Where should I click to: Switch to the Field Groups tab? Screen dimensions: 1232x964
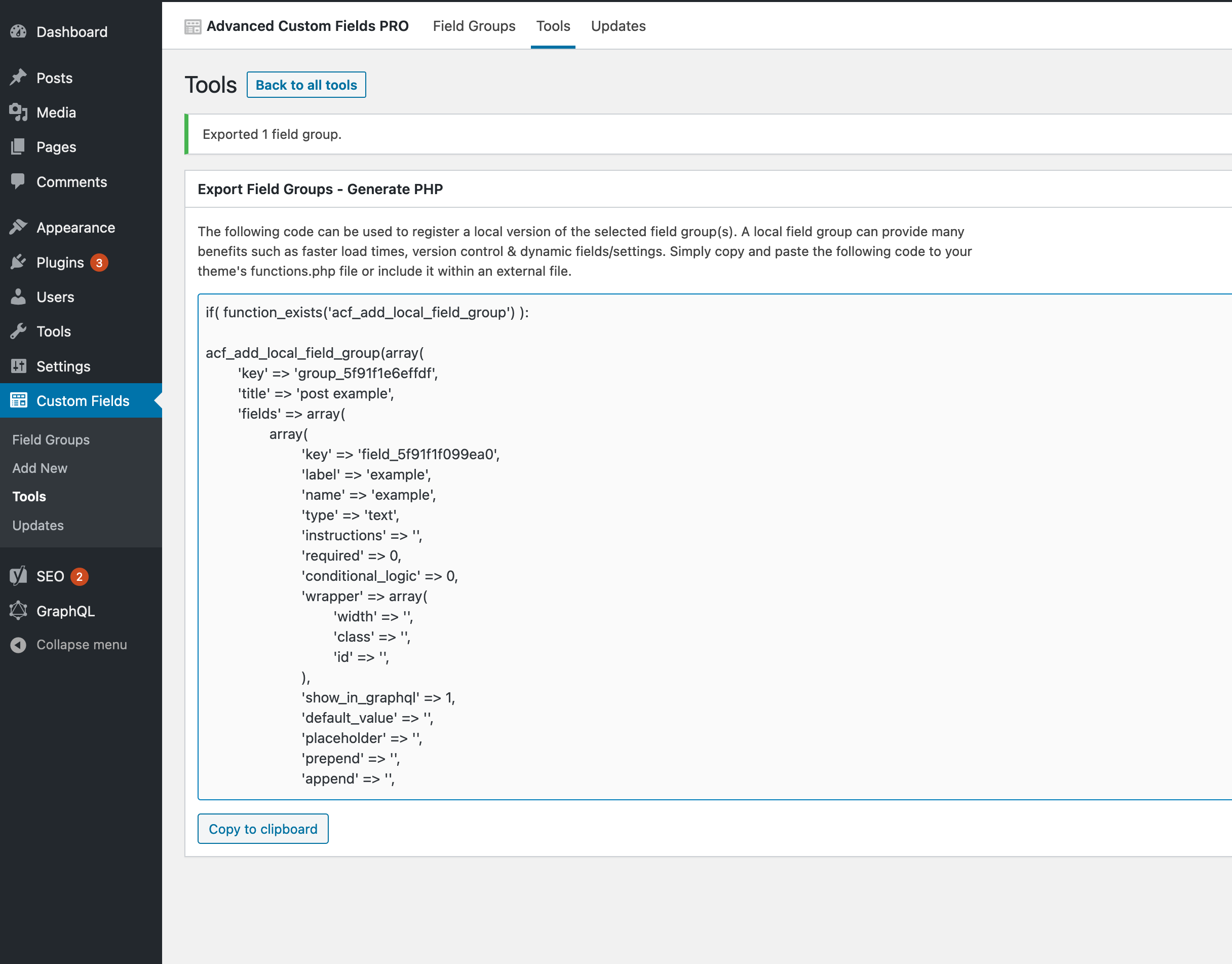(473, 25)
